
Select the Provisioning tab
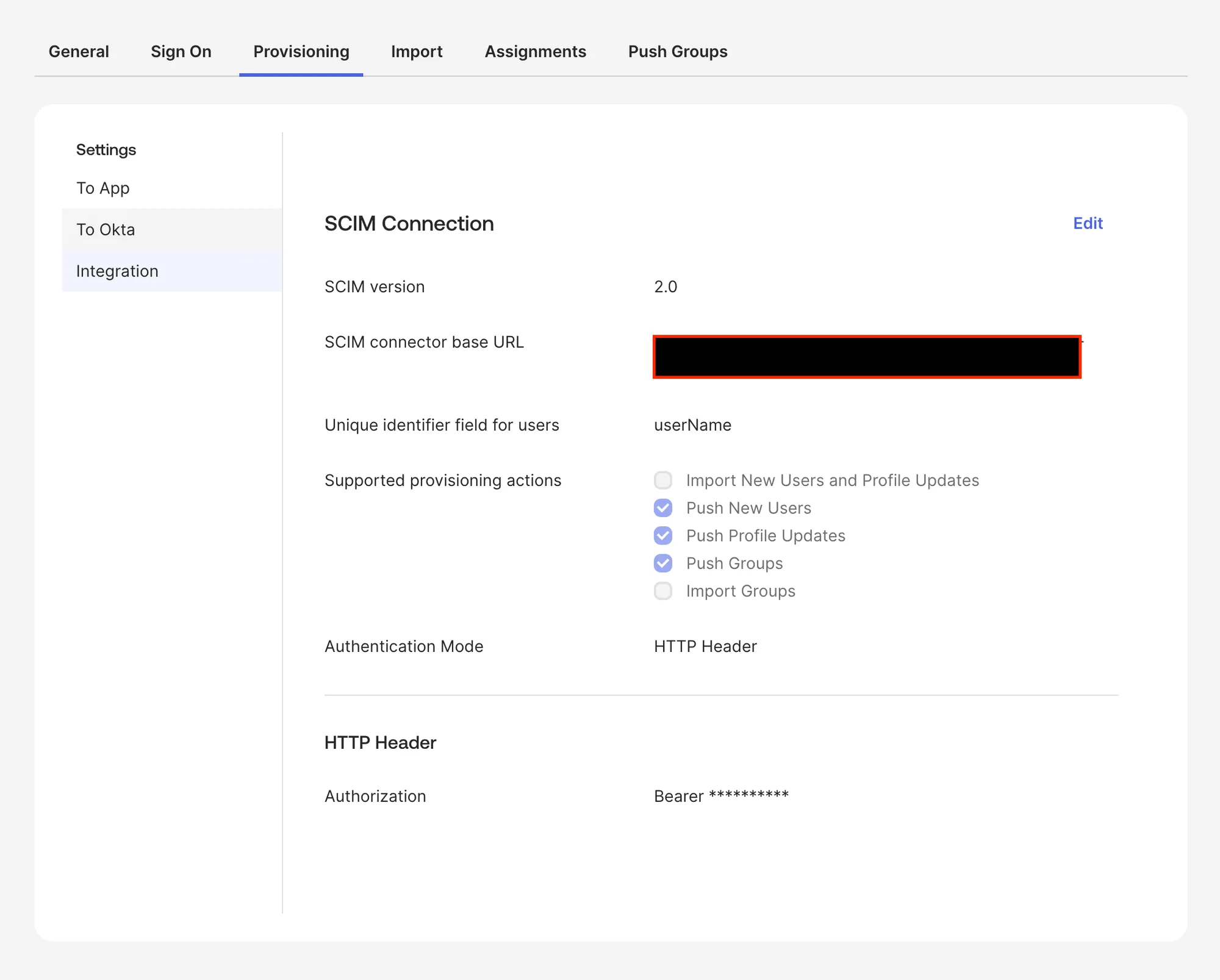[301, 51]
